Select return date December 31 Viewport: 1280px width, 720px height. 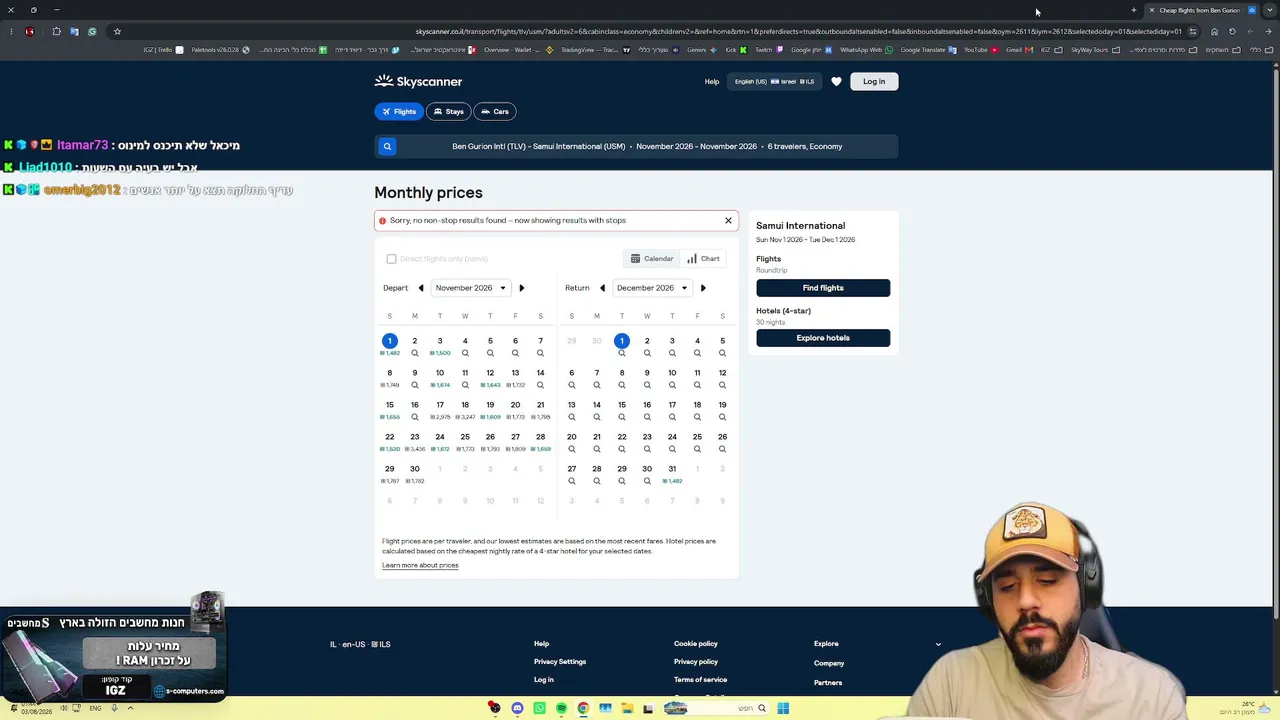pos(672,469)
